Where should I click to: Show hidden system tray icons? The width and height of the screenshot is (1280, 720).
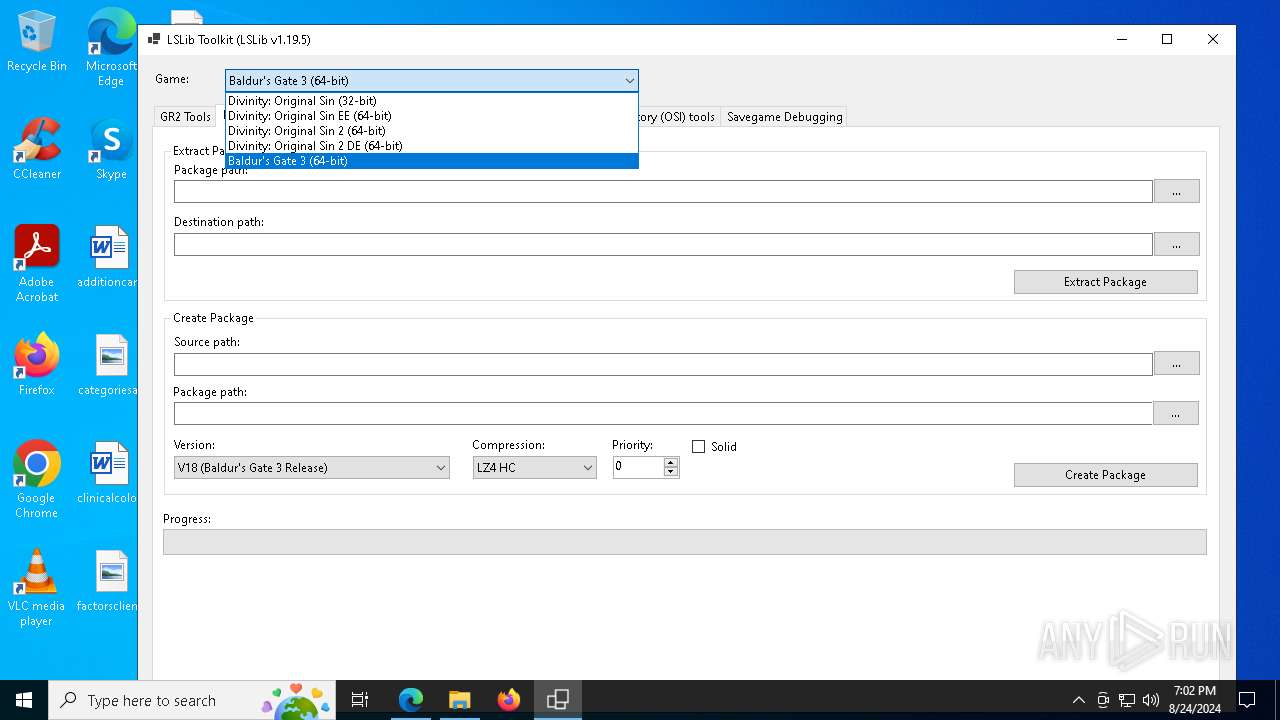pos(1079,700)
